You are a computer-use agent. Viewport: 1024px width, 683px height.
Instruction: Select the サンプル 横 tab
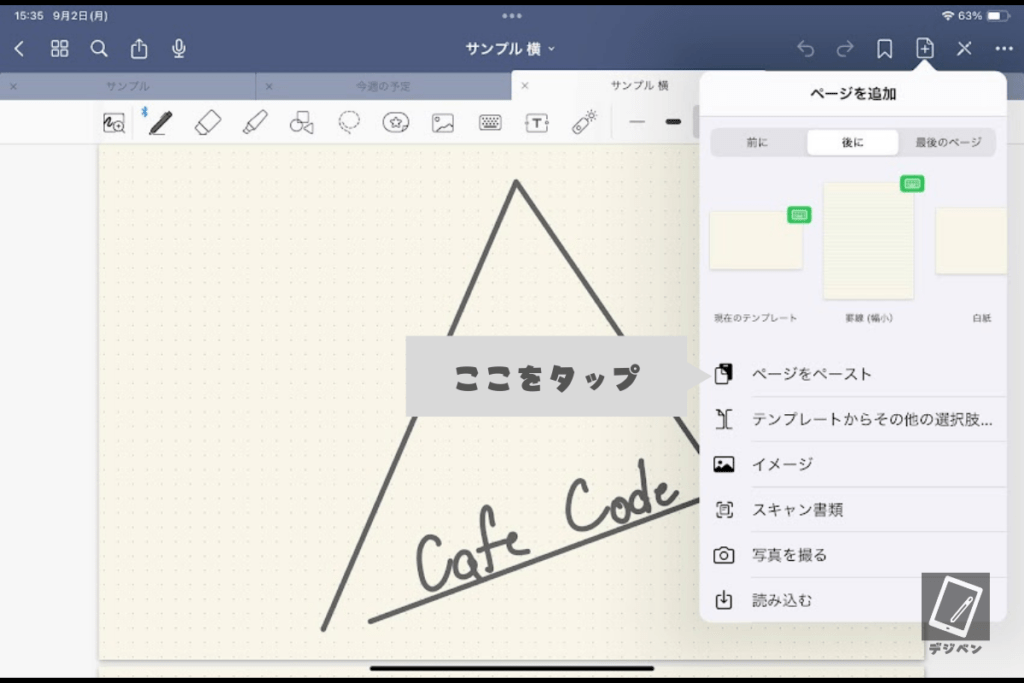click(x=639, y=86)
